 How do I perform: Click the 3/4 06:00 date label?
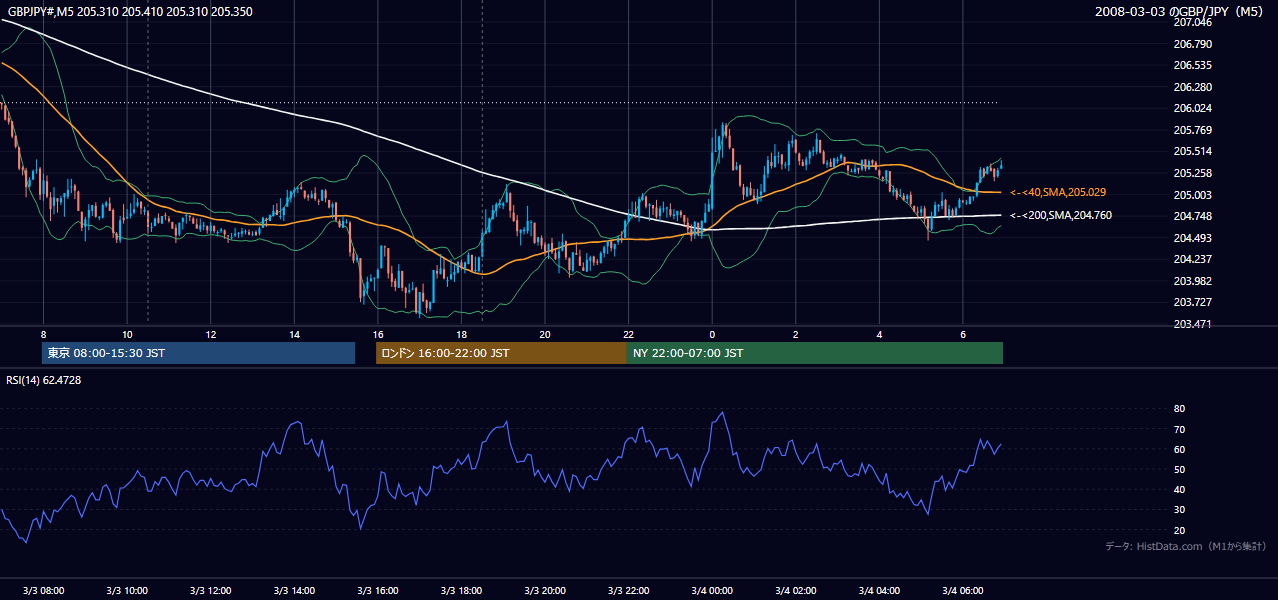coord(962,590)
